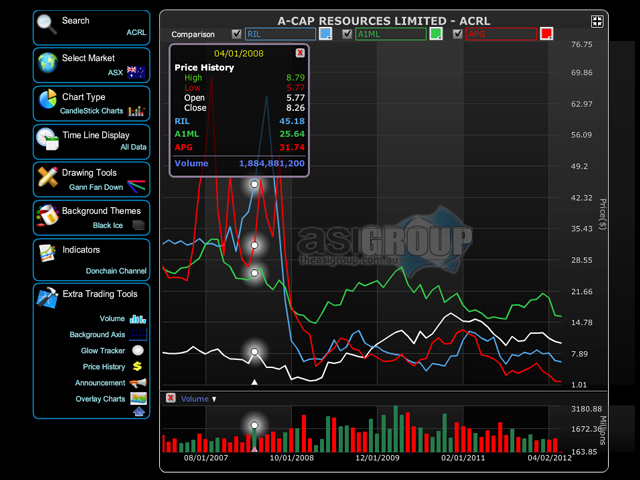
Task: Pick the green A1ML color swatch
Action: (436, 33)
